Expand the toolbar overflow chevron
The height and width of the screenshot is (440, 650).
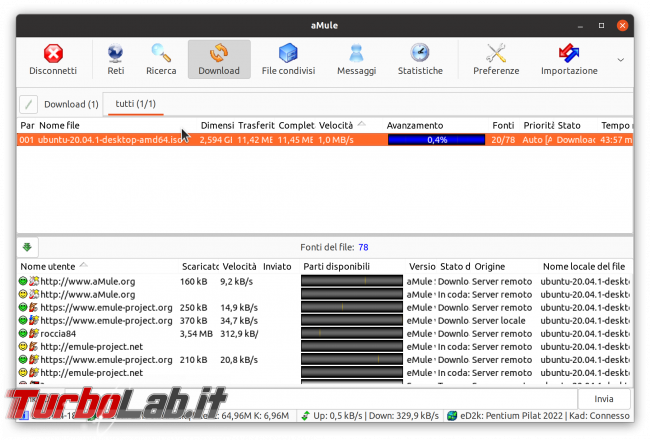click(621, 60)
